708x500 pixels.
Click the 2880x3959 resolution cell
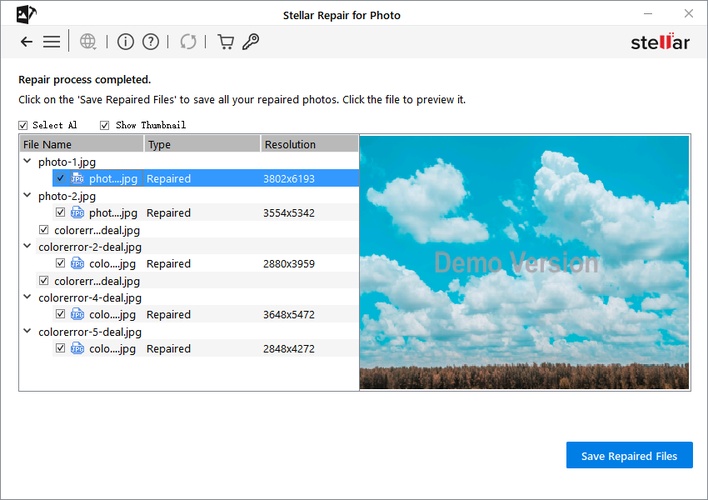tap(289, 264)
